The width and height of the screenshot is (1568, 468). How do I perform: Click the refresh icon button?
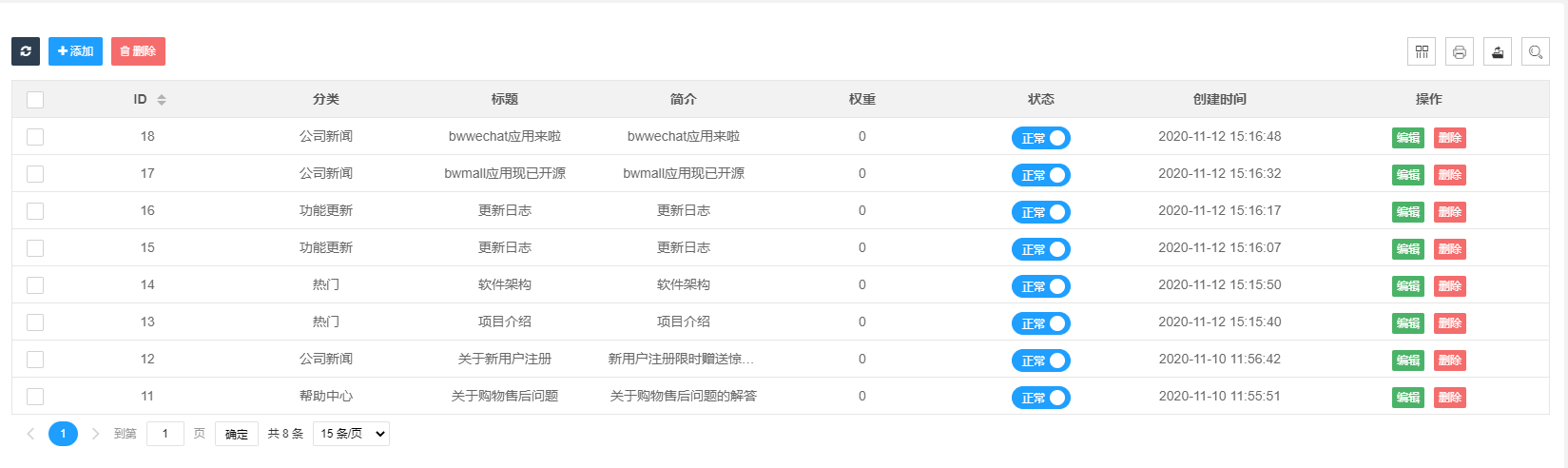click(x=26, y=51)
